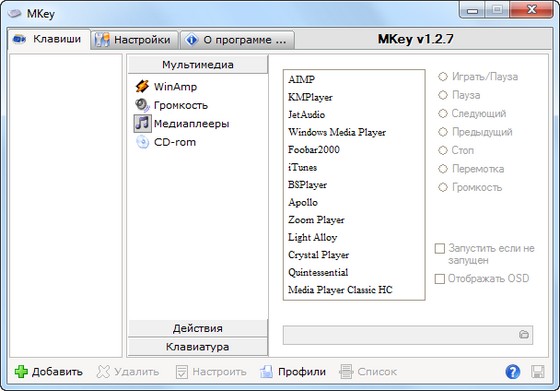
Task: Select the Громкость radio button
Action: point(443,187)
